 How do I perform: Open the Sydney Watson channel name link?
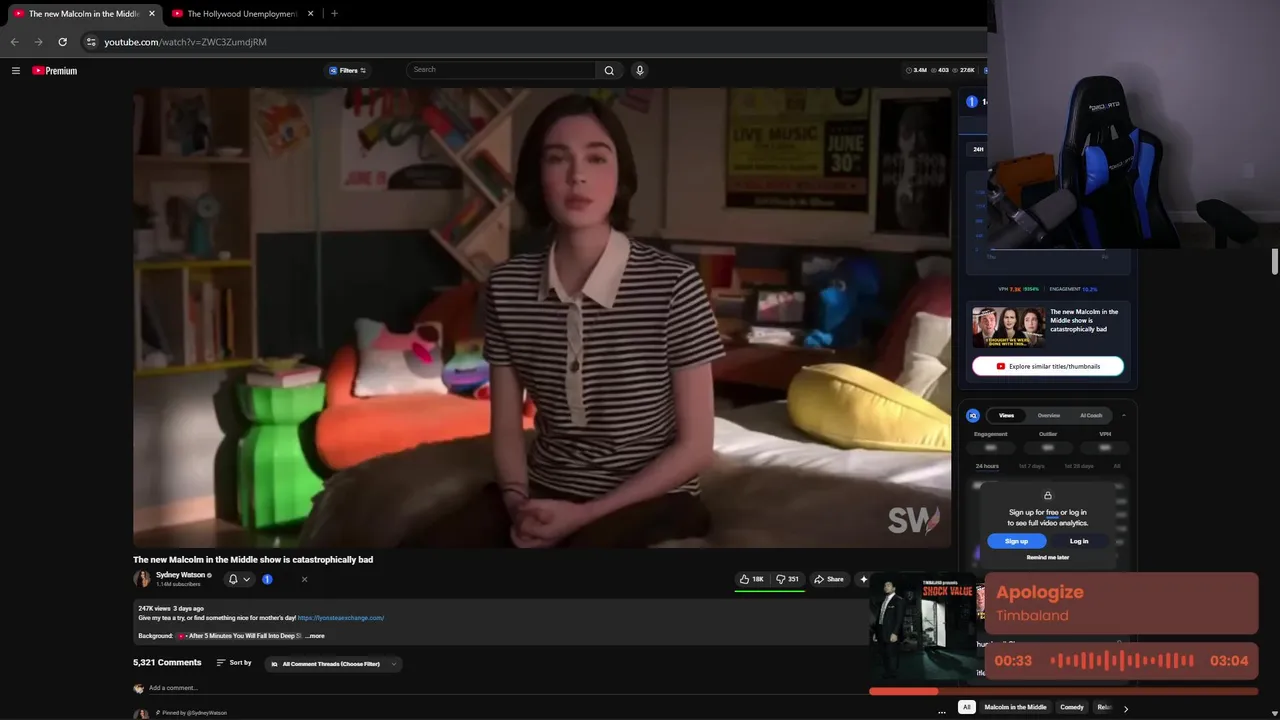coord(180,575)
